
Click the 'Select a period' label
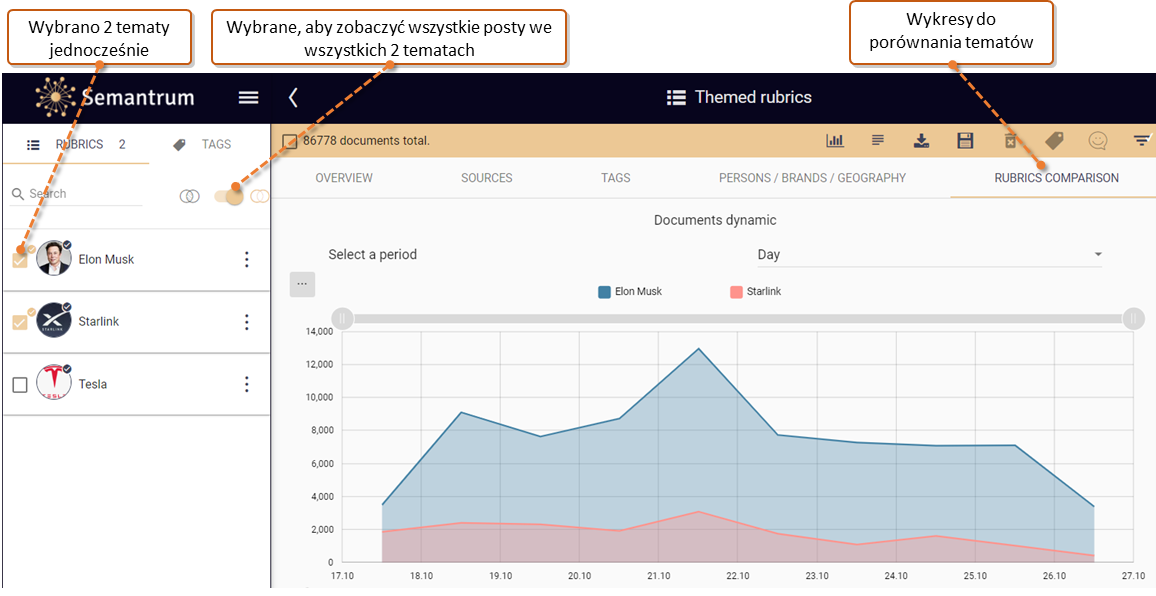(372, 254)
